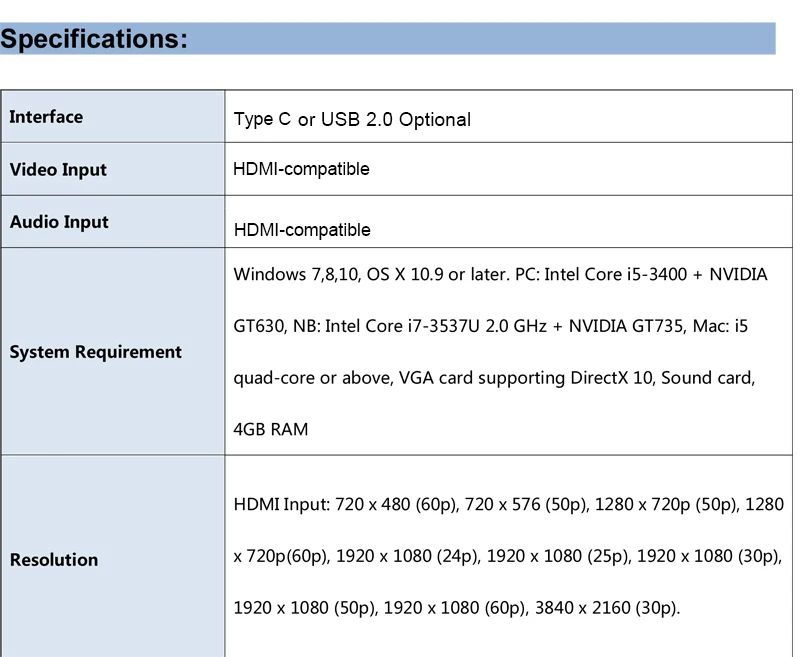Select the Audio Input row label
Screen dimensions: 800x657
[59, 222]
